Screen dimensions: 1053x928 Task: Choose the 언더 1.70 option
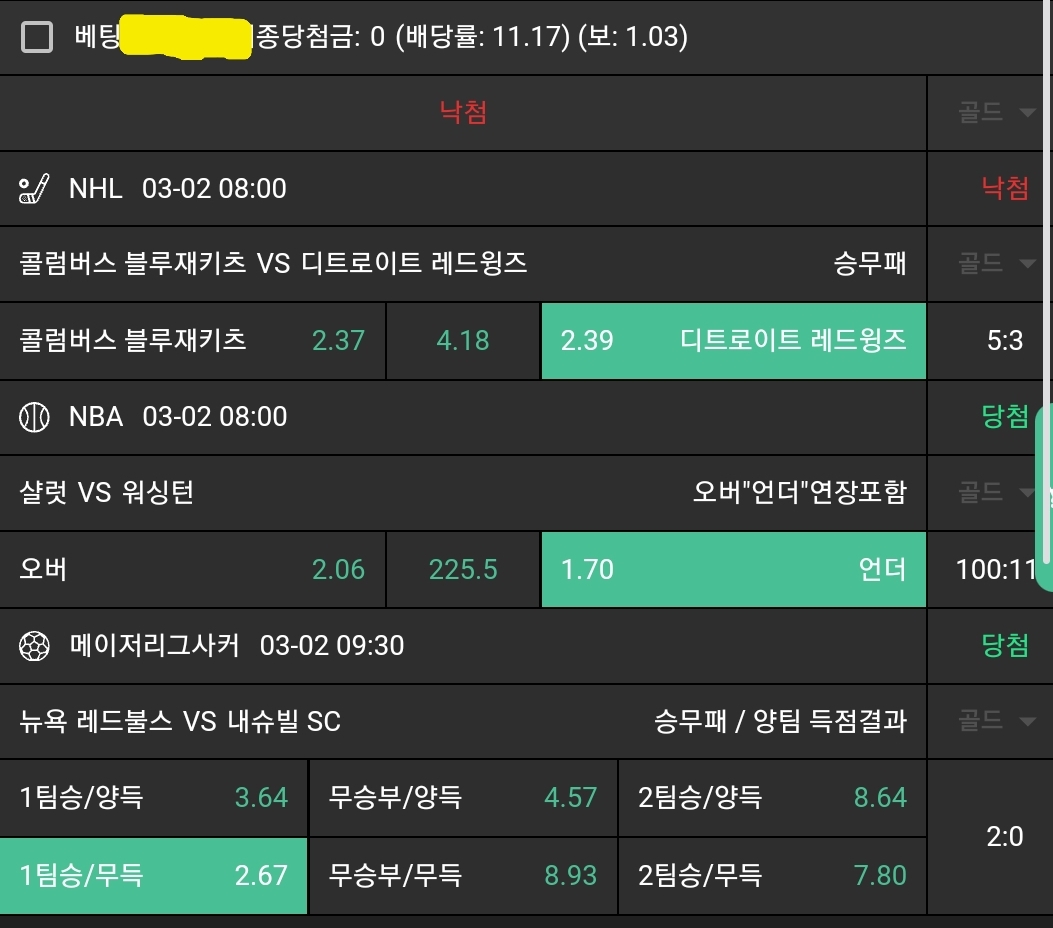733,570
